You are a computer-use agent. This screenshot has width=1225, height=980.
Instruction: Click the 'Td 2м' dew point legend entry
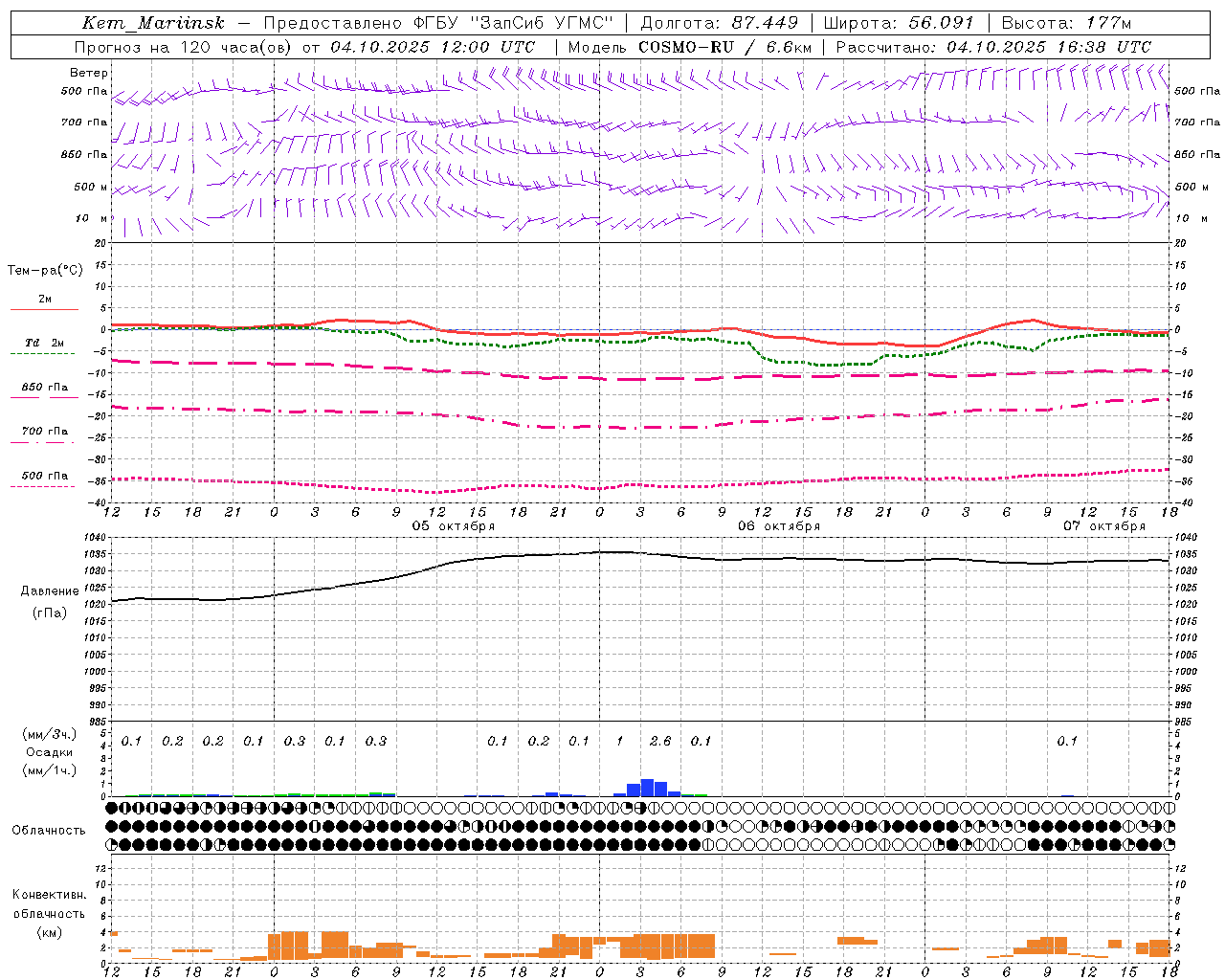click(45, 343)
